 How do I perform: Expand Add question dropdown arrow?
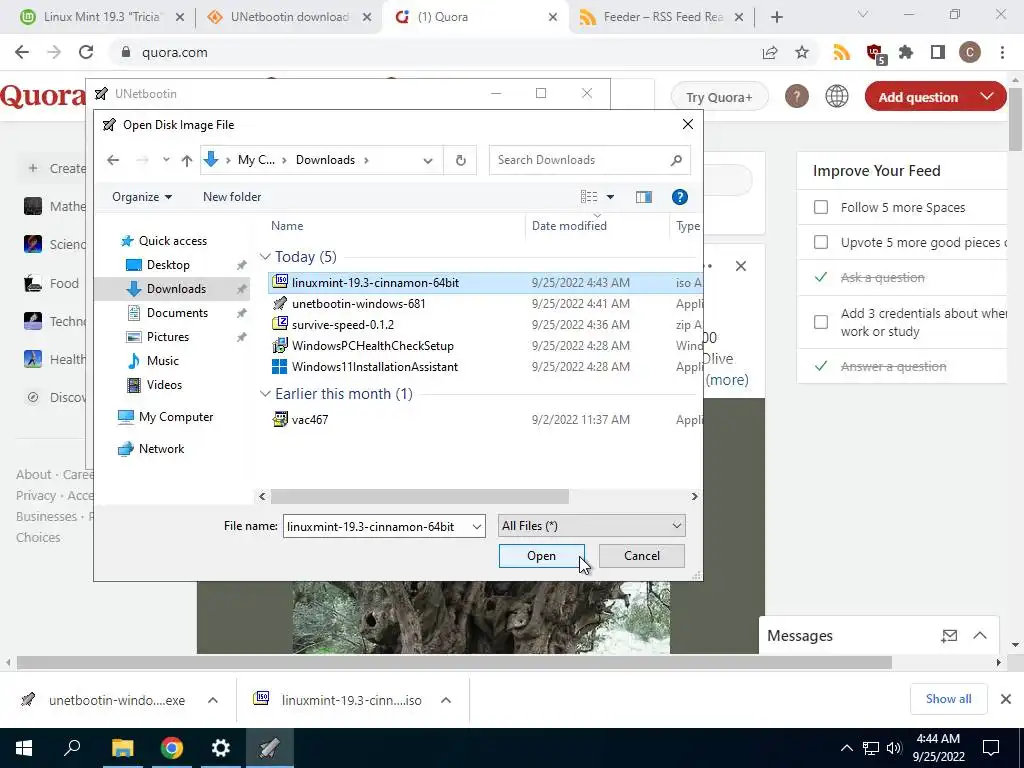pyautogui.click(x=987, y=97)
